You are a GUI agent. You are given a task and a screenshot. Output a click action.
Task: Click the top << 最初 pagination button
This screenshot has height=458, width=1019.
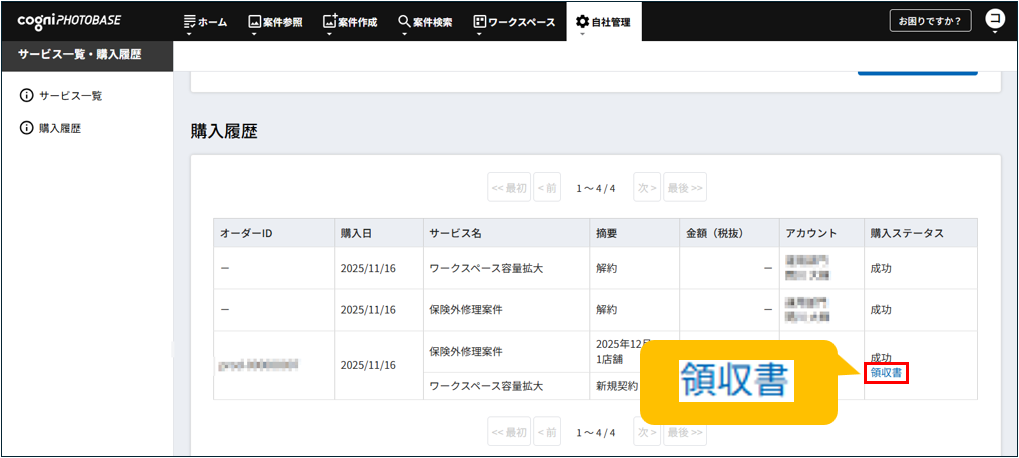click(509, 187)
